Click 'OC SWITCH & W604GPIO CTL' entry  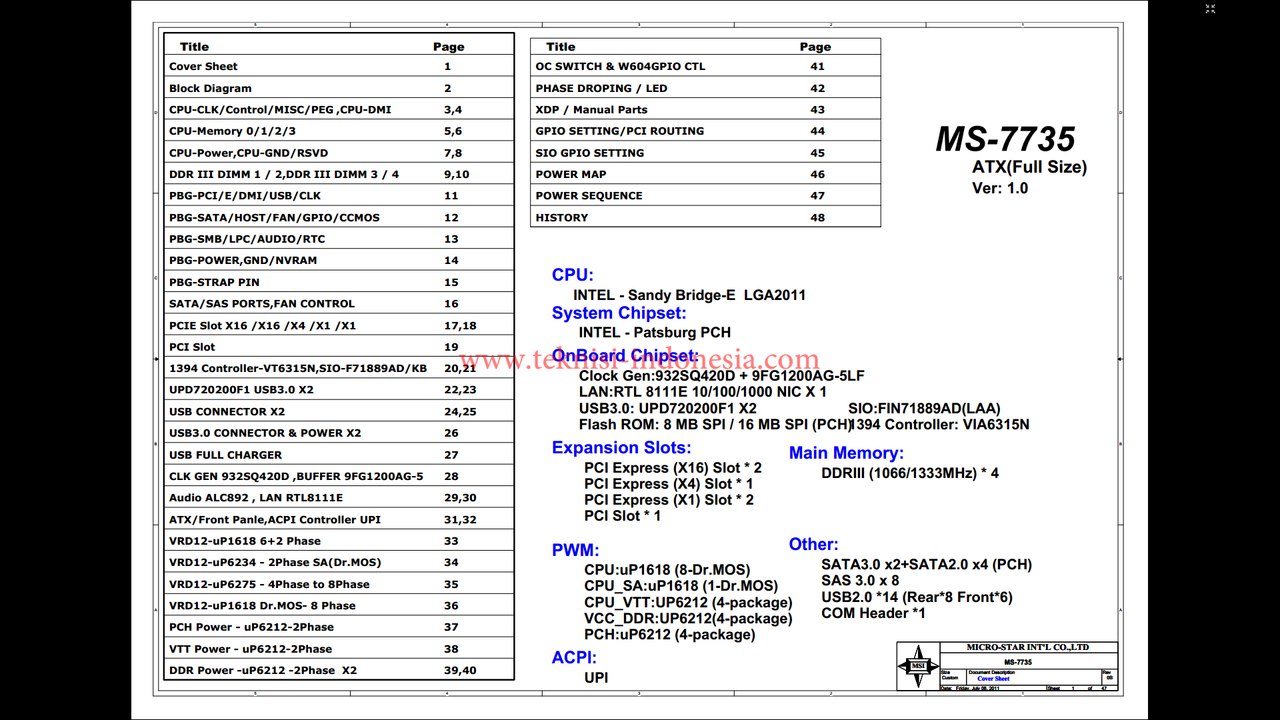click(x=705, y=66)
